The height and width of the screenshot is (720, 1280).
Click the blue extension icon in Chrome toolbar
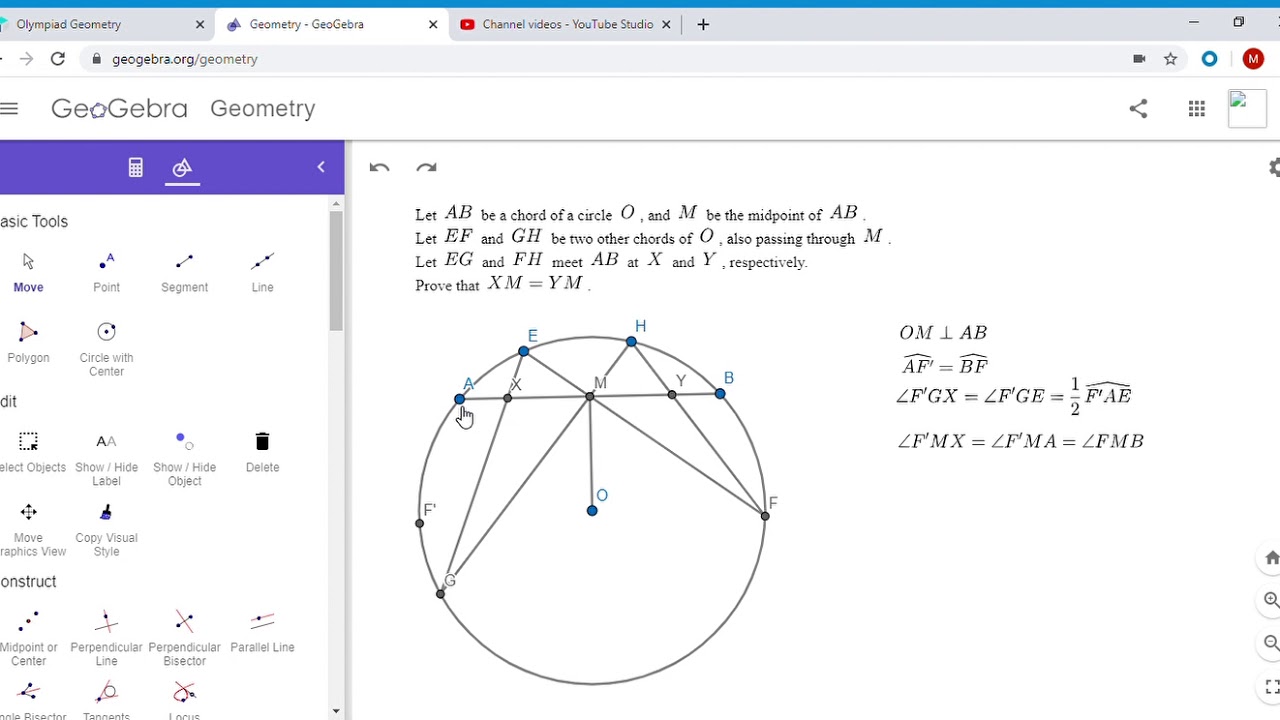pos(1210,59)
